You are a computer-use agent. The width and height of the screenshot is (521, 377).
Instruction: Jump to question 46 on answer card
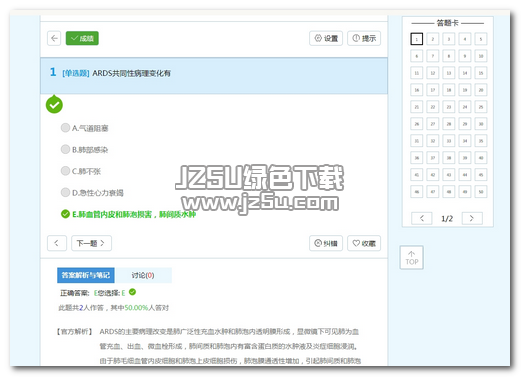pyautogui.click(x=417, y=192)
